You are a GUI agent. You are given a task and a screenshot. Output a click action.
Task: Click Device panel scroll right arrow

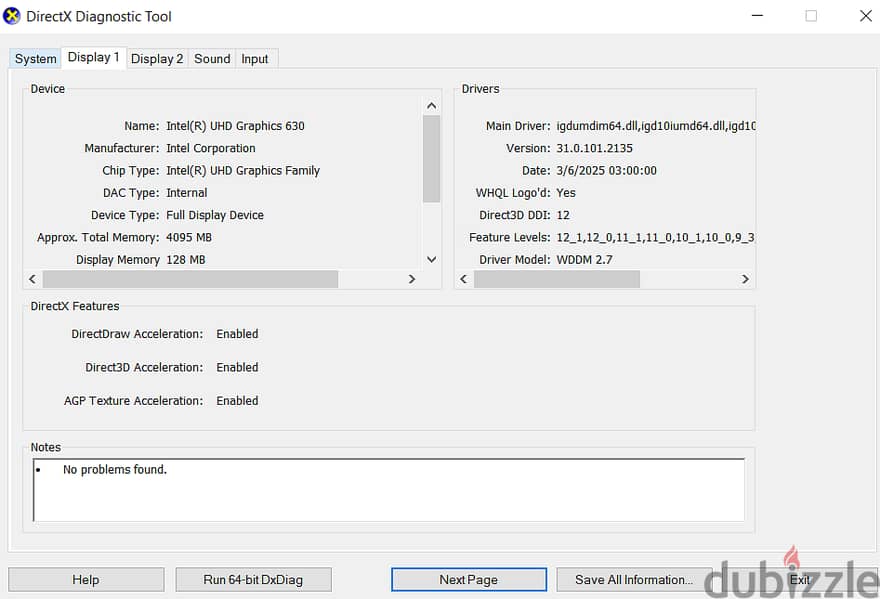[x=411, y=279]
